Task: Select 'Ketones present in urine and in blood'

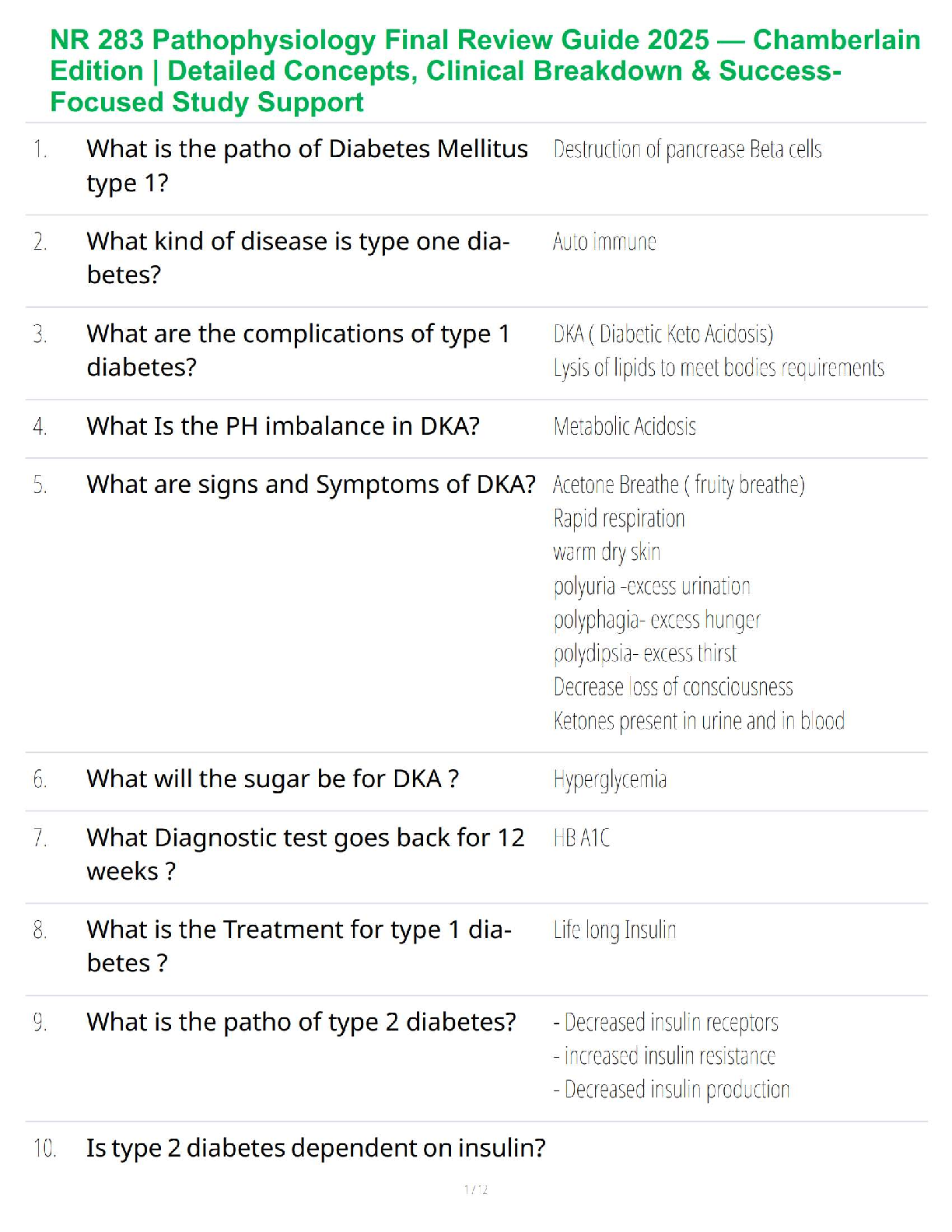Action: (x=698, y=721)
